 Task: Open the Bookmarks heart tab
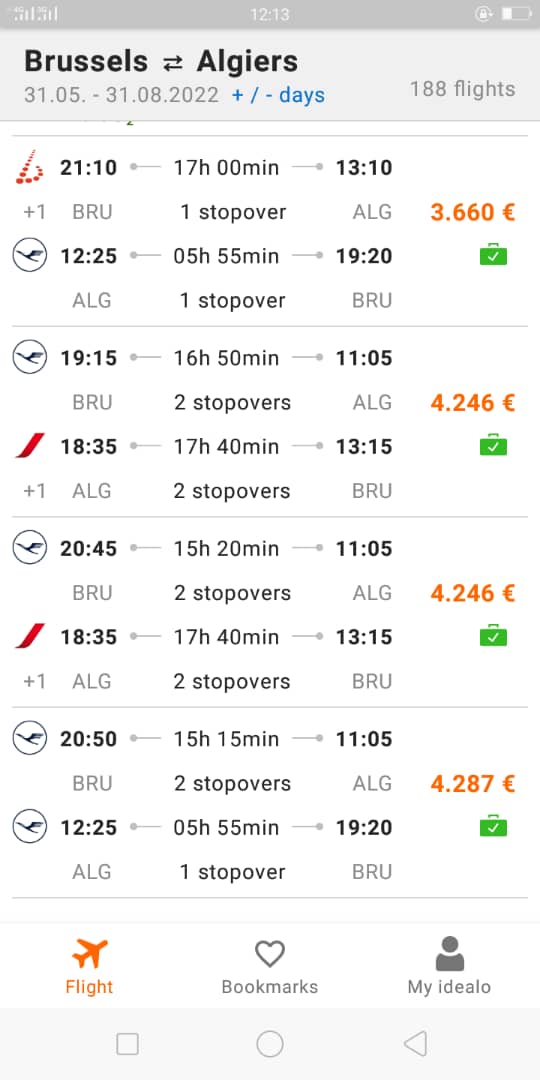[x=269, y=966]
